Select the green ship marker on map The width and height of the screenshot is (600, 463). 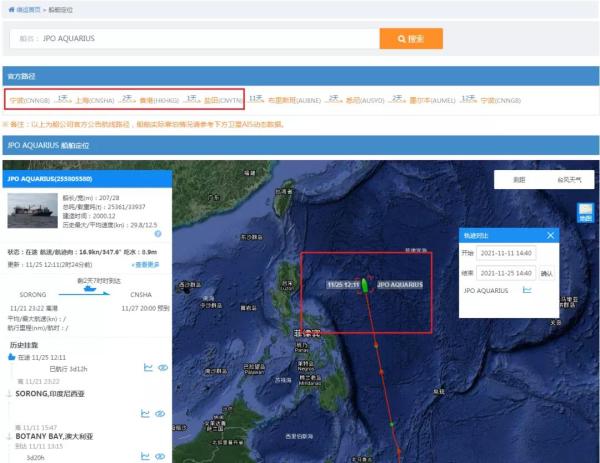365,285
